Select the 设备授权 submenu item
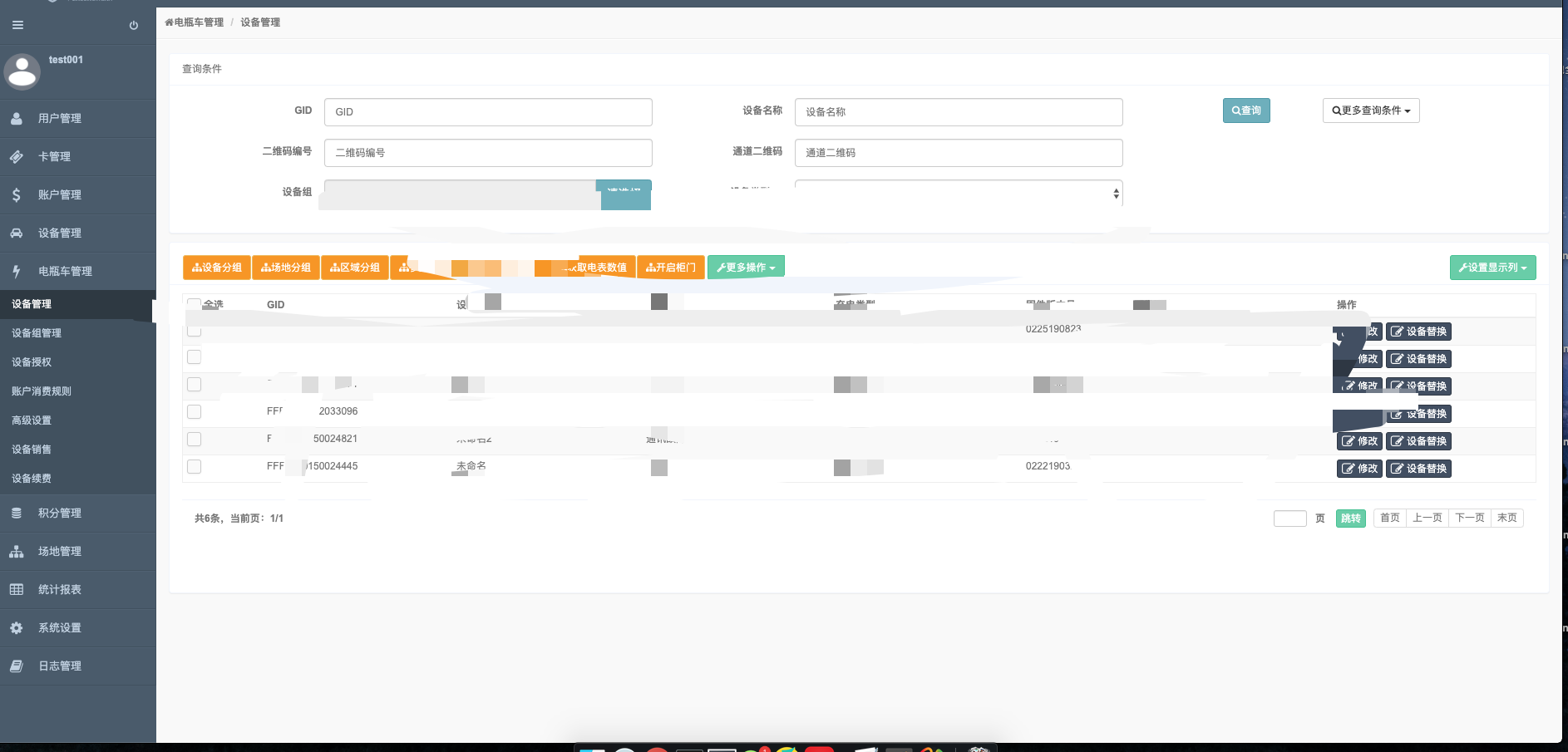Viewport: 1568px width, 752px height. [x=78, y=362]
